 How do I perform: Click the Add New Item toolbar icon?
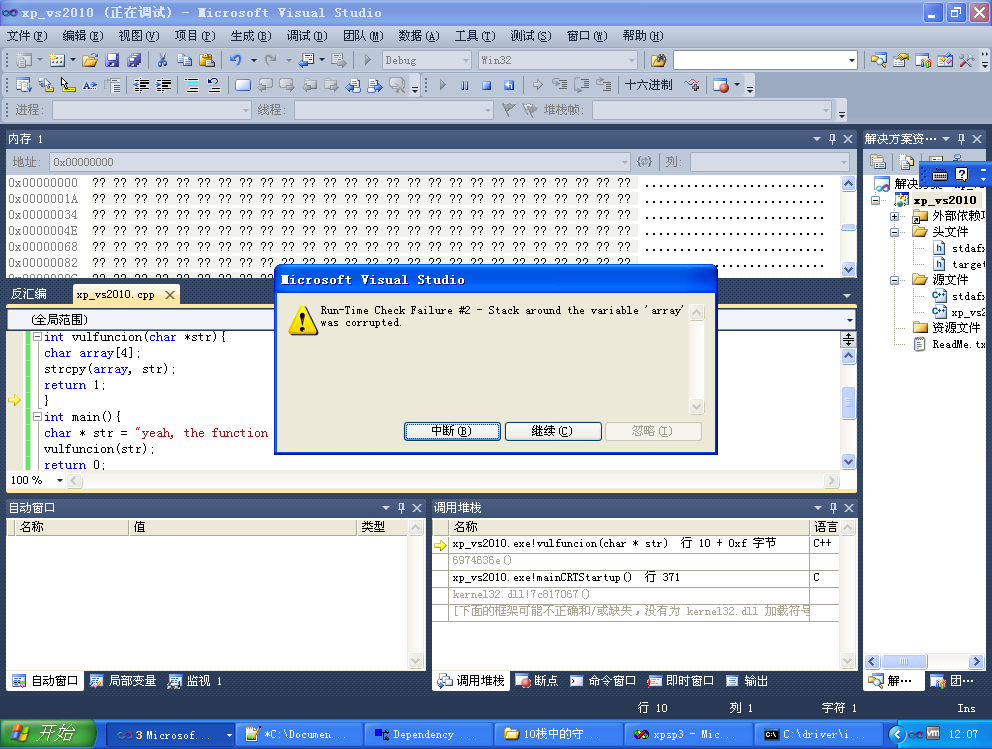tap(57, 60)
